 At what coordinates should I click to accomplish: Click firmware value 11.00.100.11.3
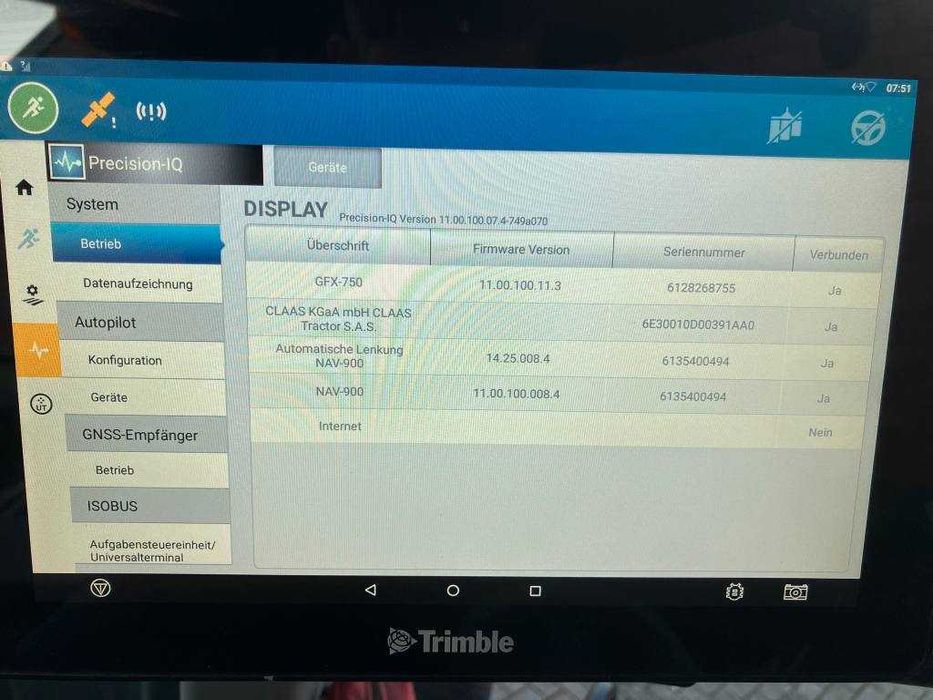520,286
